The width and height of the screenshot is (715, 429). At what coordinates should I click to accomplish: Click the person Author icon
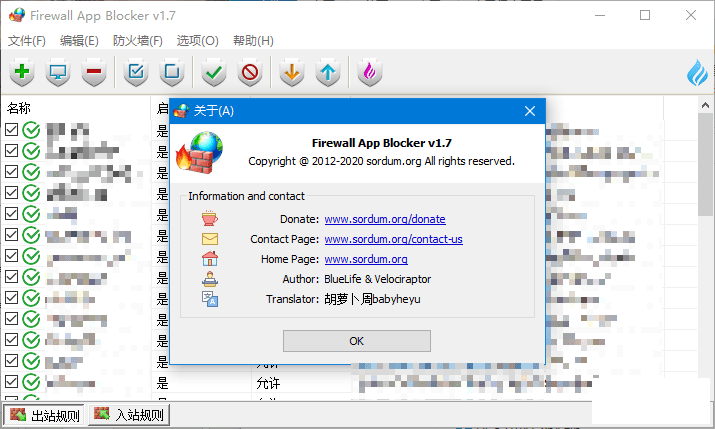210,279
